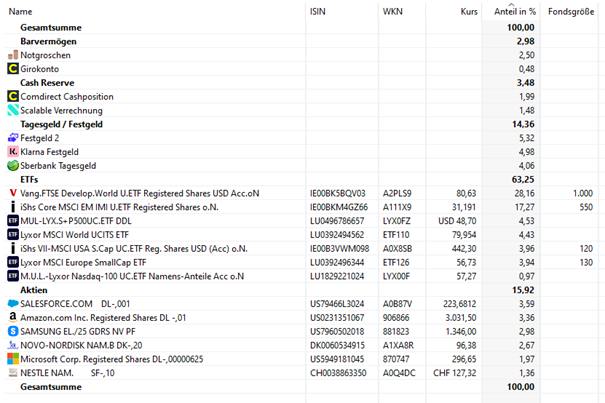Image resolution: width=605 pixels, height=403 pixels.
Task: Click the iShs VII-MSCI USA S.Cap icon
Action: point(13,249)
